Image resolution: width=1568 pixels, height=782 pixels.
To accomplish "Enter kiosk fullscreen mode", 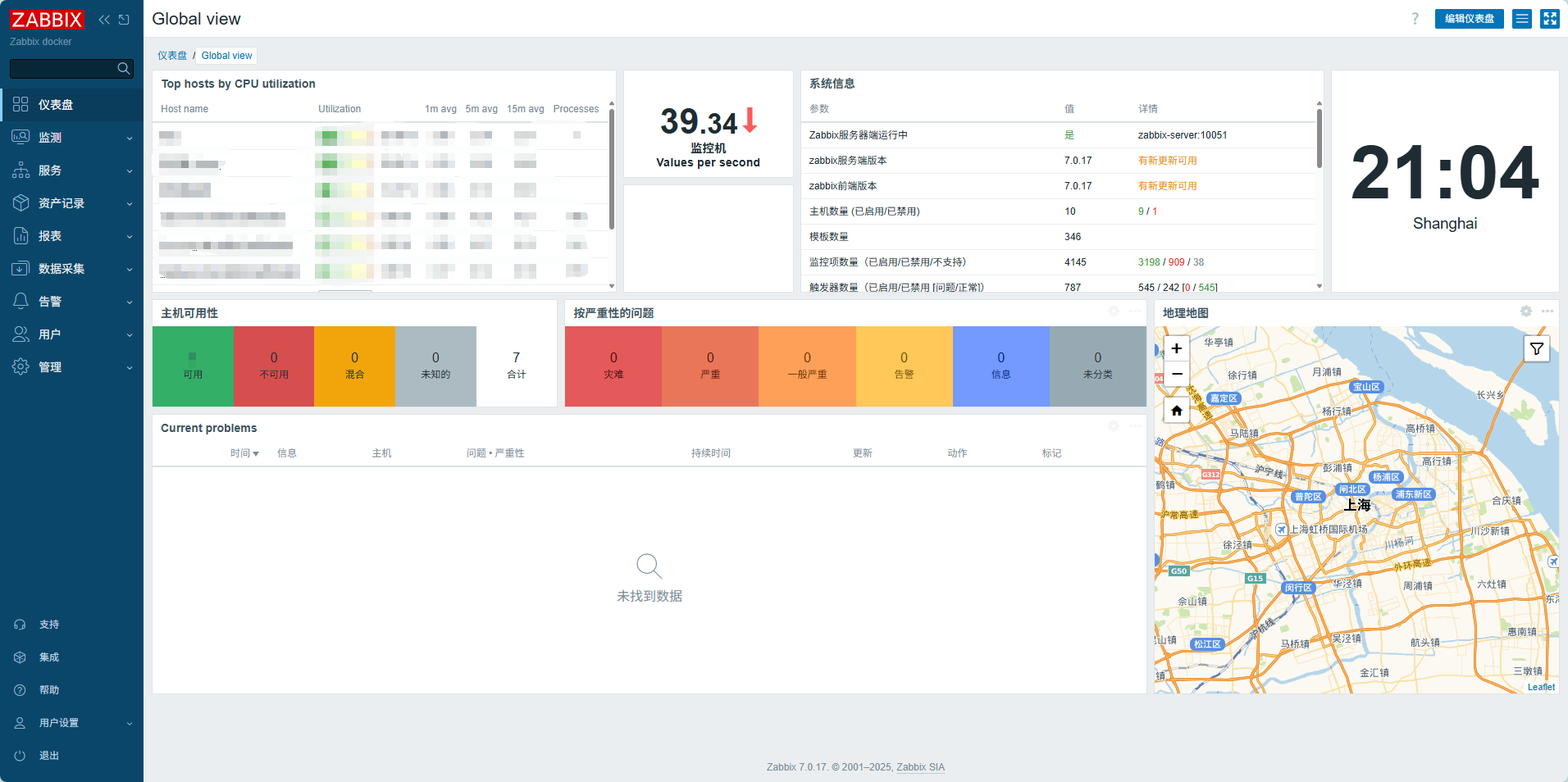I will pyautogui.click(x=1549, y=19).
